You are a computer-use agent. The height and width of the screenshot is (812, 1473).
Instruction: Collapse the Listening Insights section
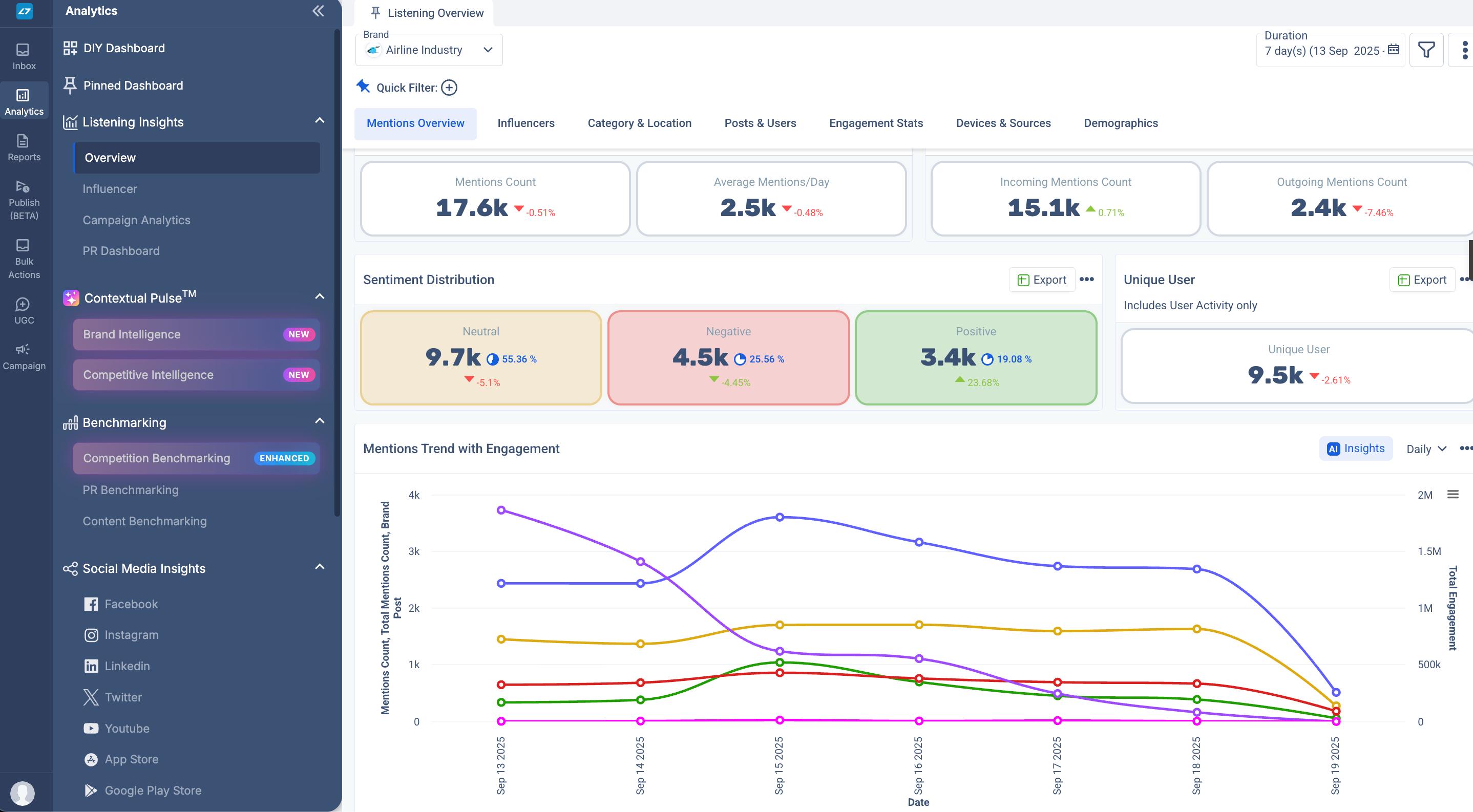(320, 121)
